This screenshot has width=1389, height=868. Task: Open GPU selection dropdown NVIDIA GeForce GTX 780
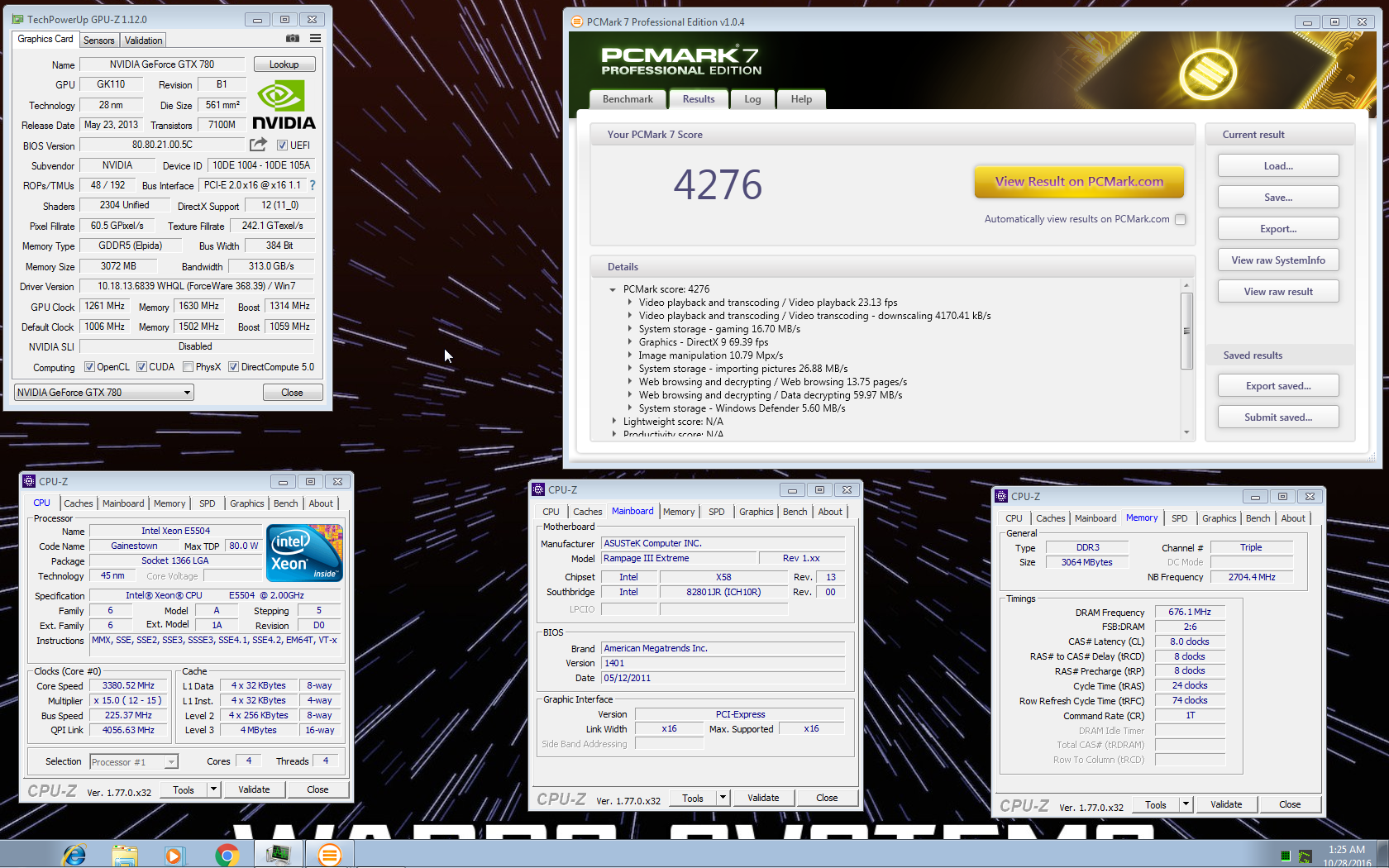click(104, 393)
